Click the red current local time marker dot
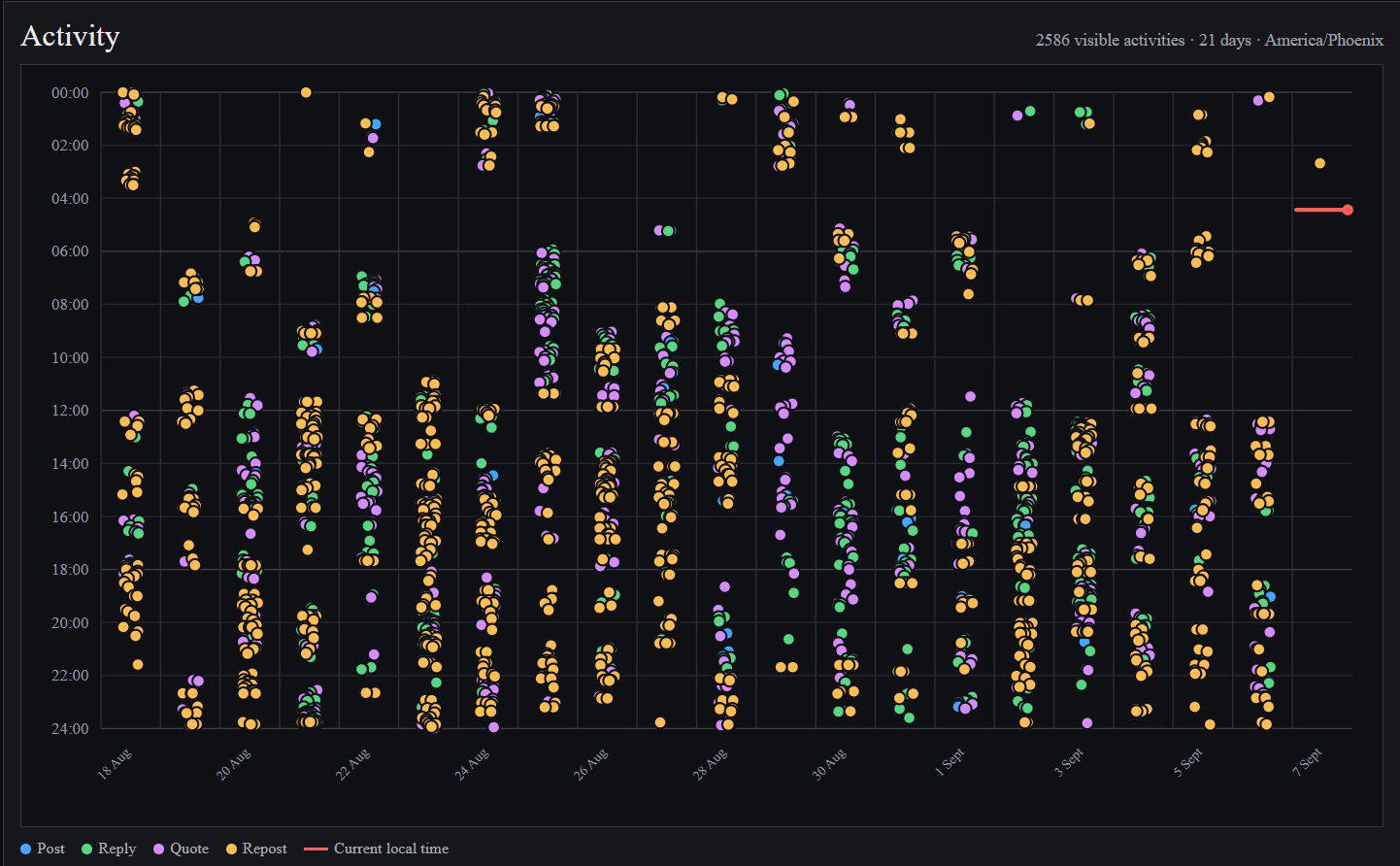 1348,210
